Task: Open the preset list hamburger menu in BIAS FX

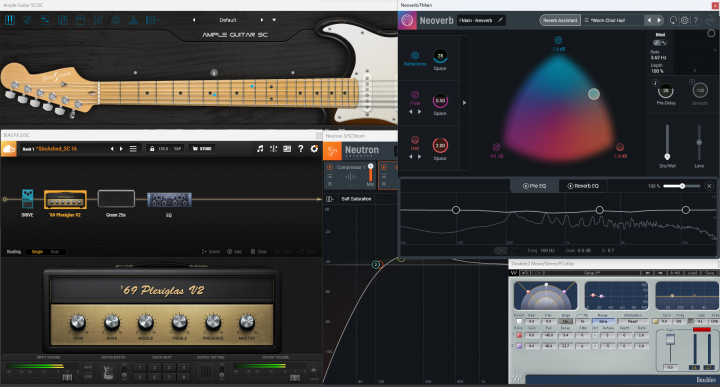Action: (133, 149)
